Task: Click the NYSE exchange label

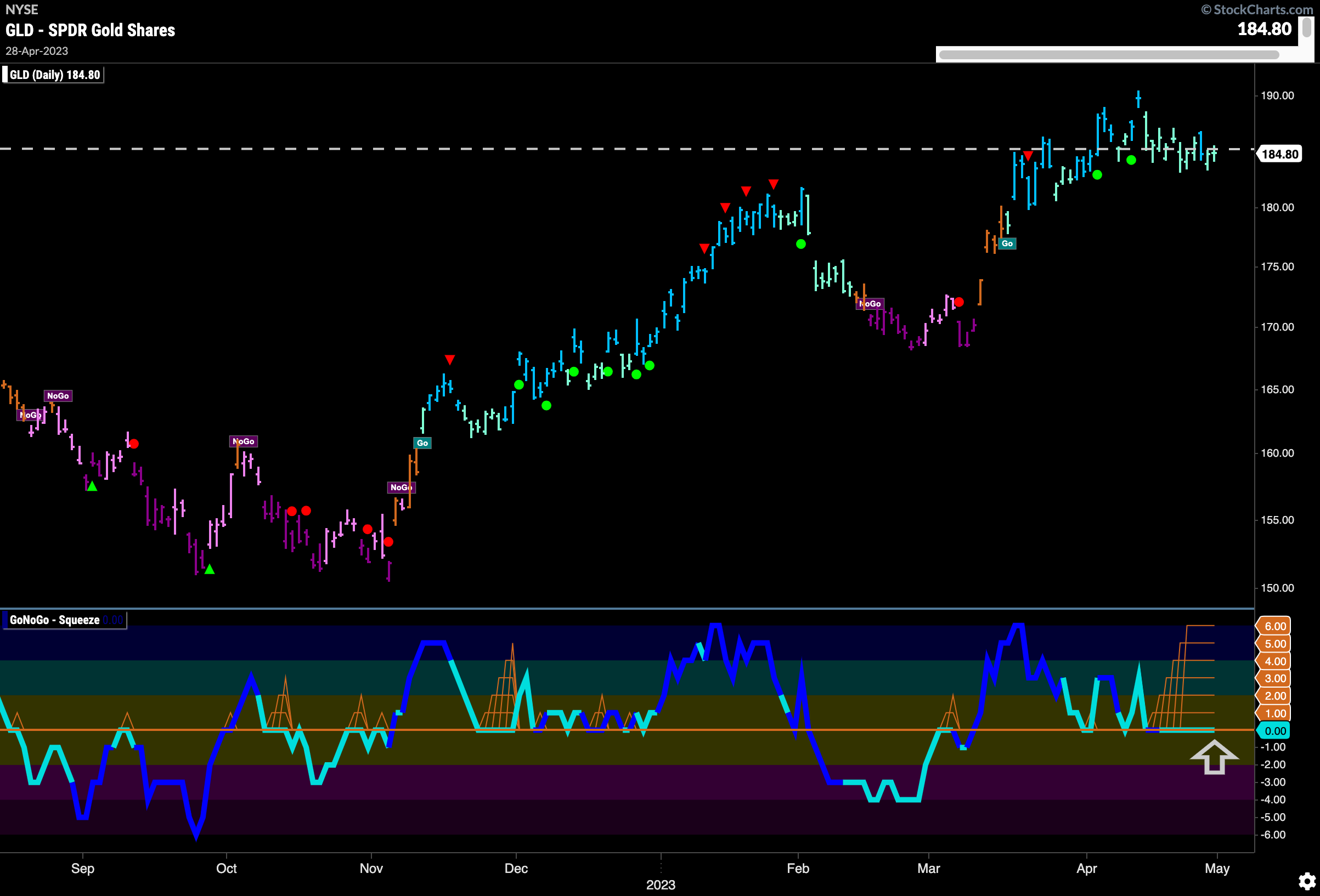Action: point(22,10)
